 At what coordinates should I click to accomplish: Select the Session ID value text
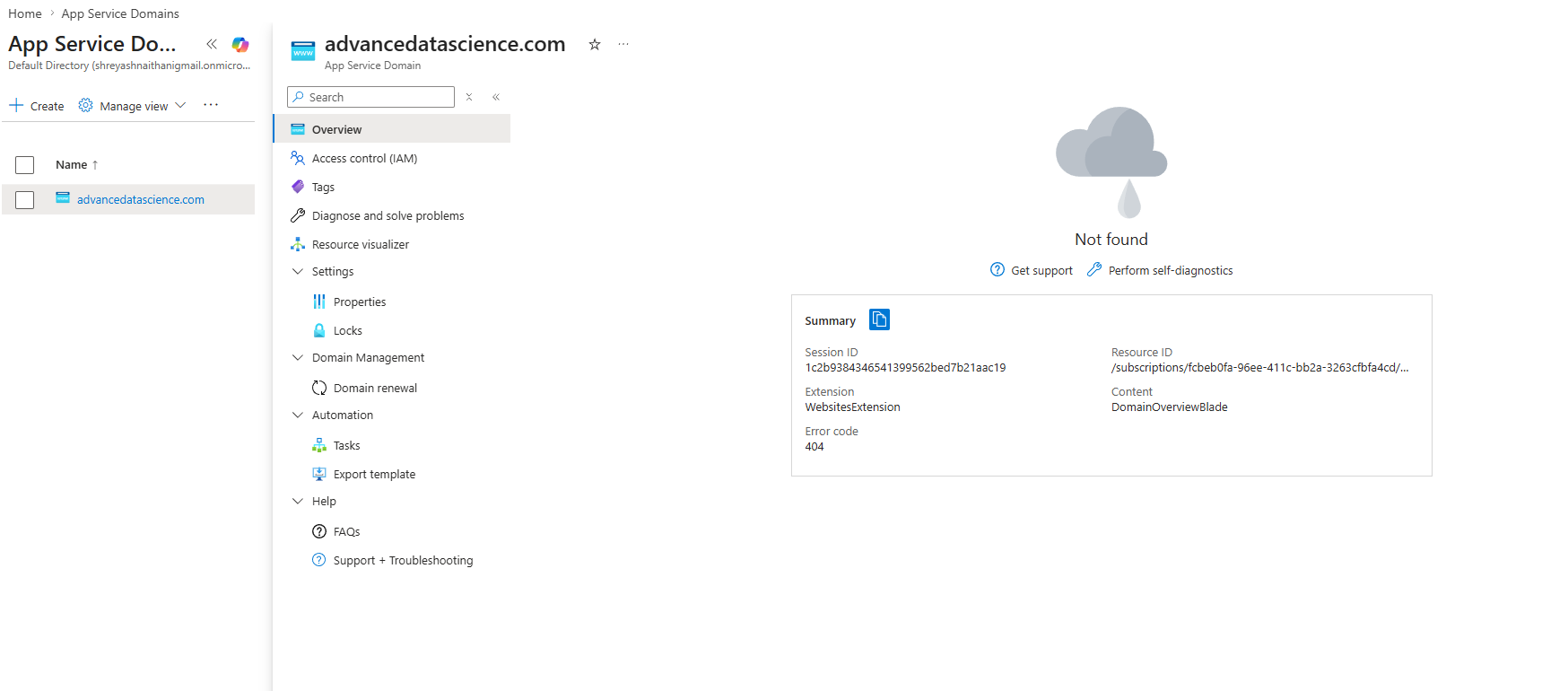905,367
